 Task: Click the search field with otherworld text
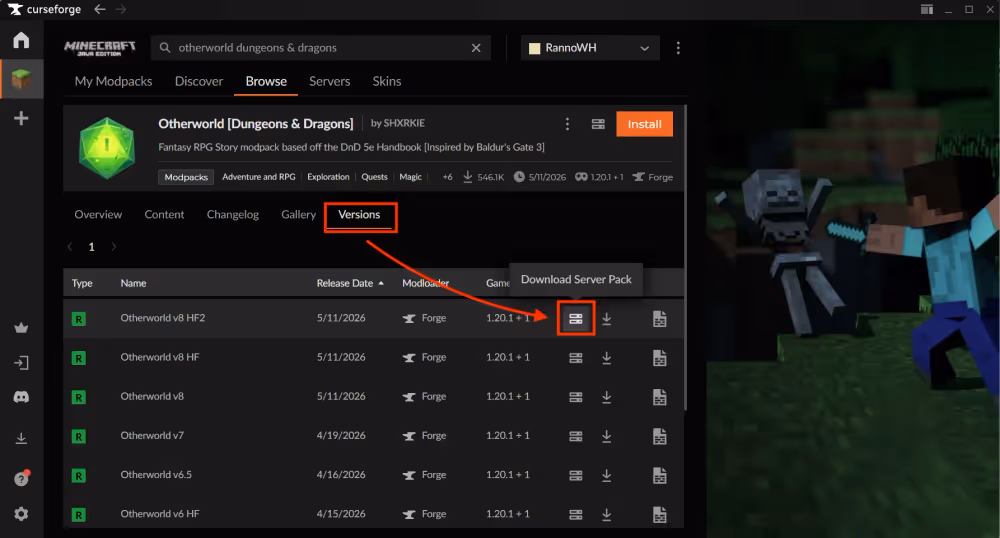click(x=319, y=48)
